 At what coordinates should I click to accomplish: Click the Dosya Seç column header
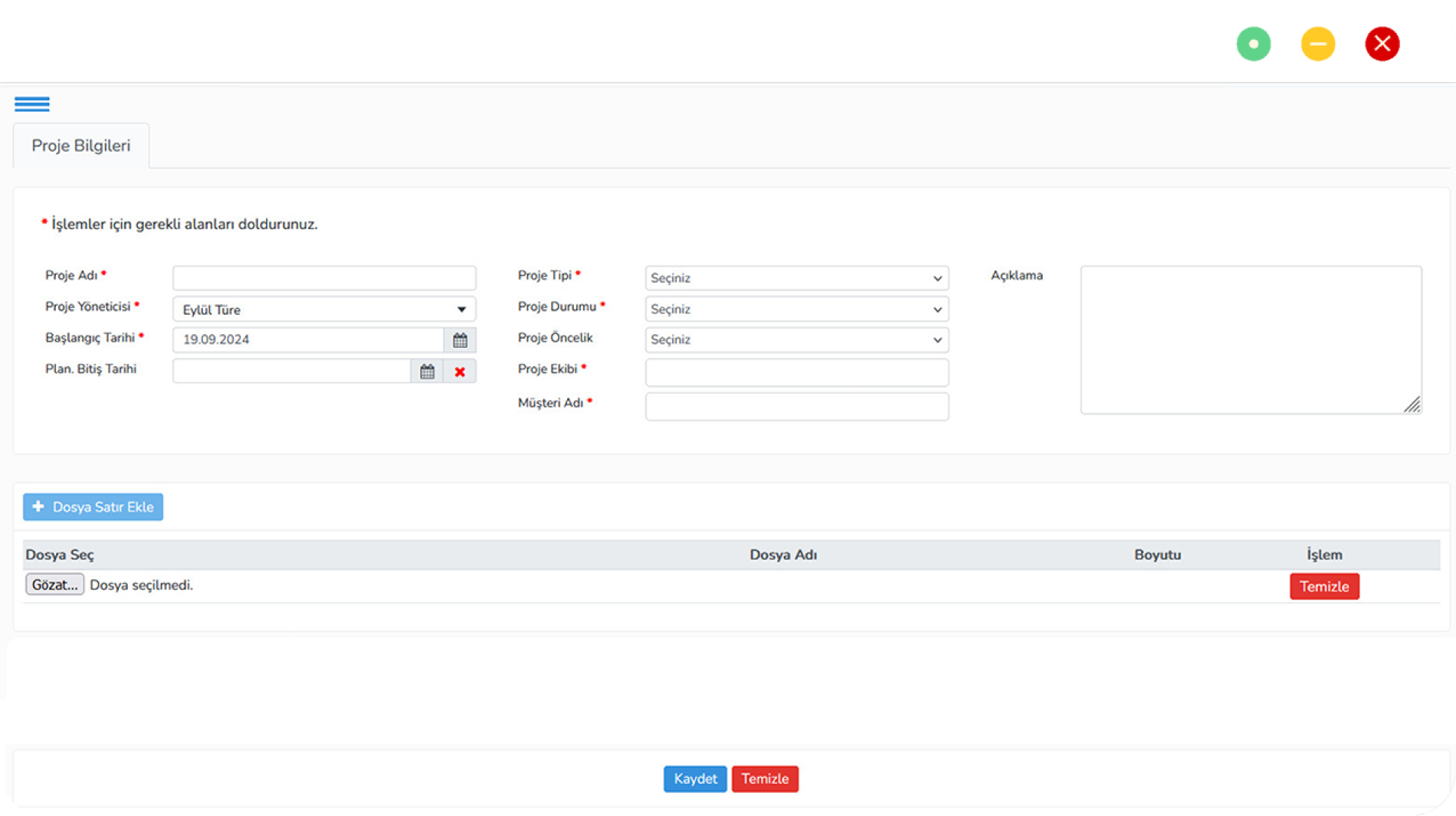coord(60,555)
